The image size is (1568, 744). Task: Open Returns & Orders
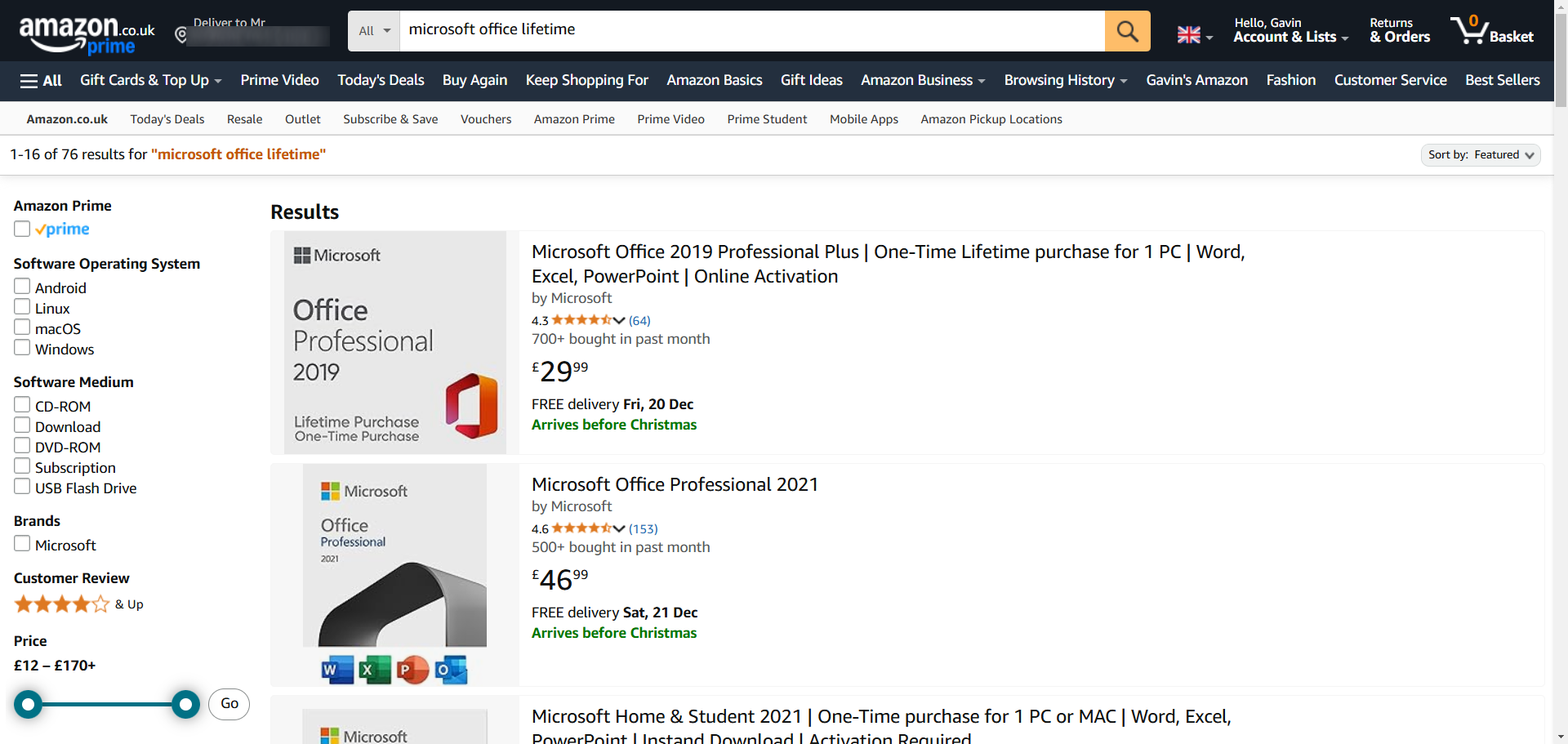1400,30
